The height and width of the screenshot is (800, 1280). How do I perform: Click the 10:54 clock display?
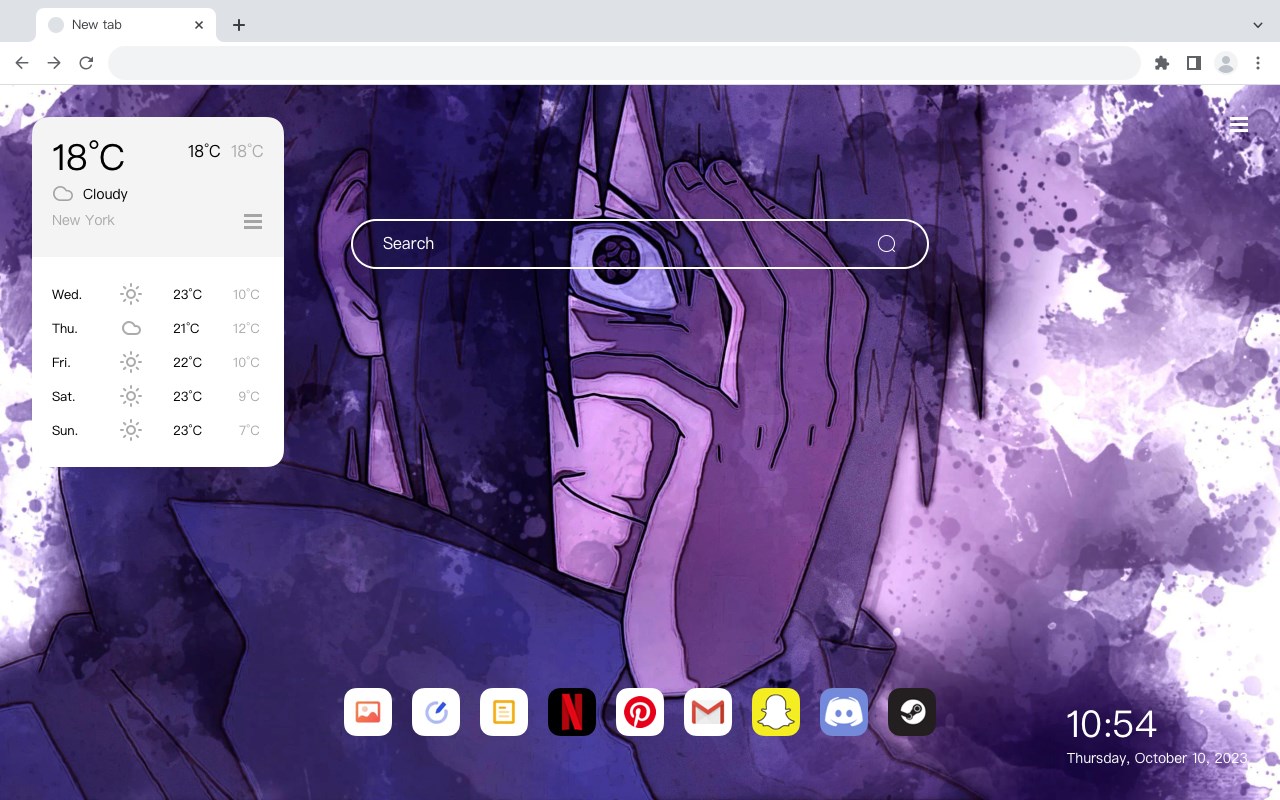point(1111,724)
